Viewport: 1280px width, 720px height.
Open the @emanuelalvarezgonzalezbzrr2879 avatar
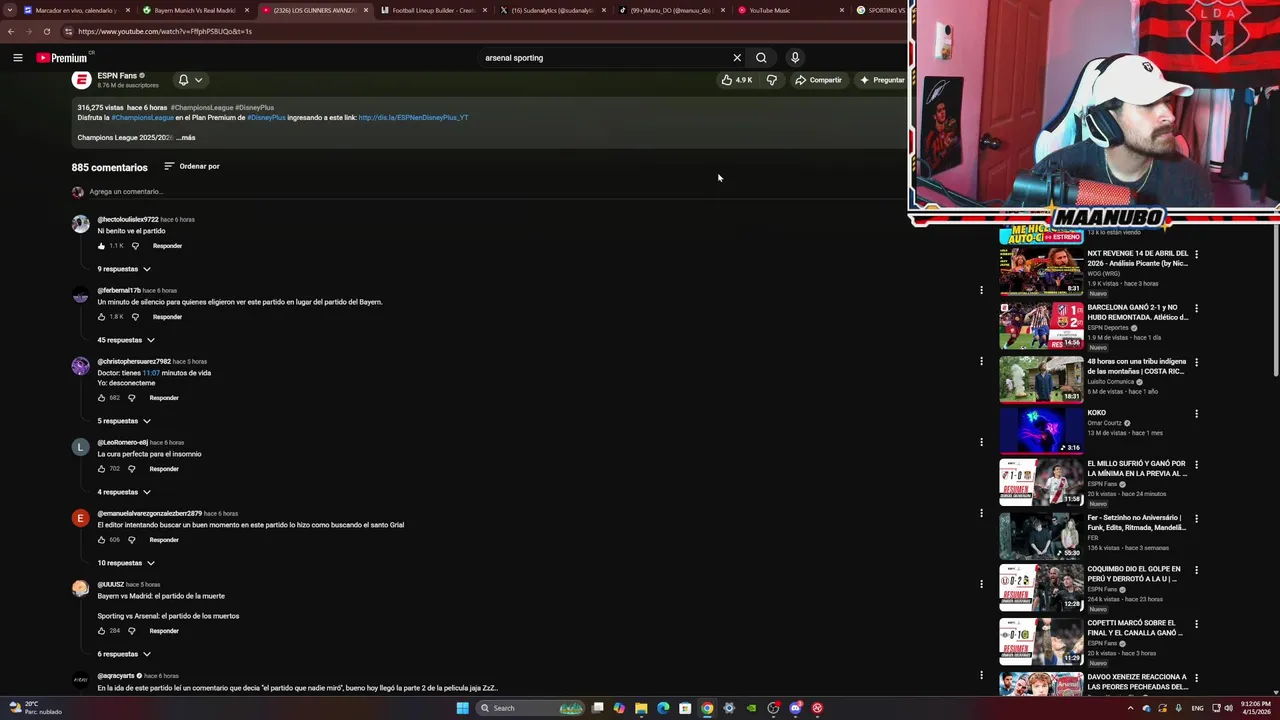click(x=81, y=518)
